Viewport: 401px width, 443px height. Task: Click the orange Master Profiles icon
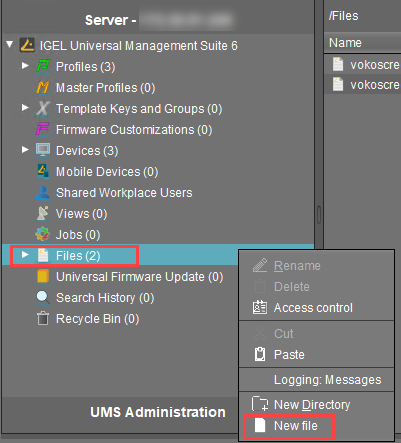[43, 87]
